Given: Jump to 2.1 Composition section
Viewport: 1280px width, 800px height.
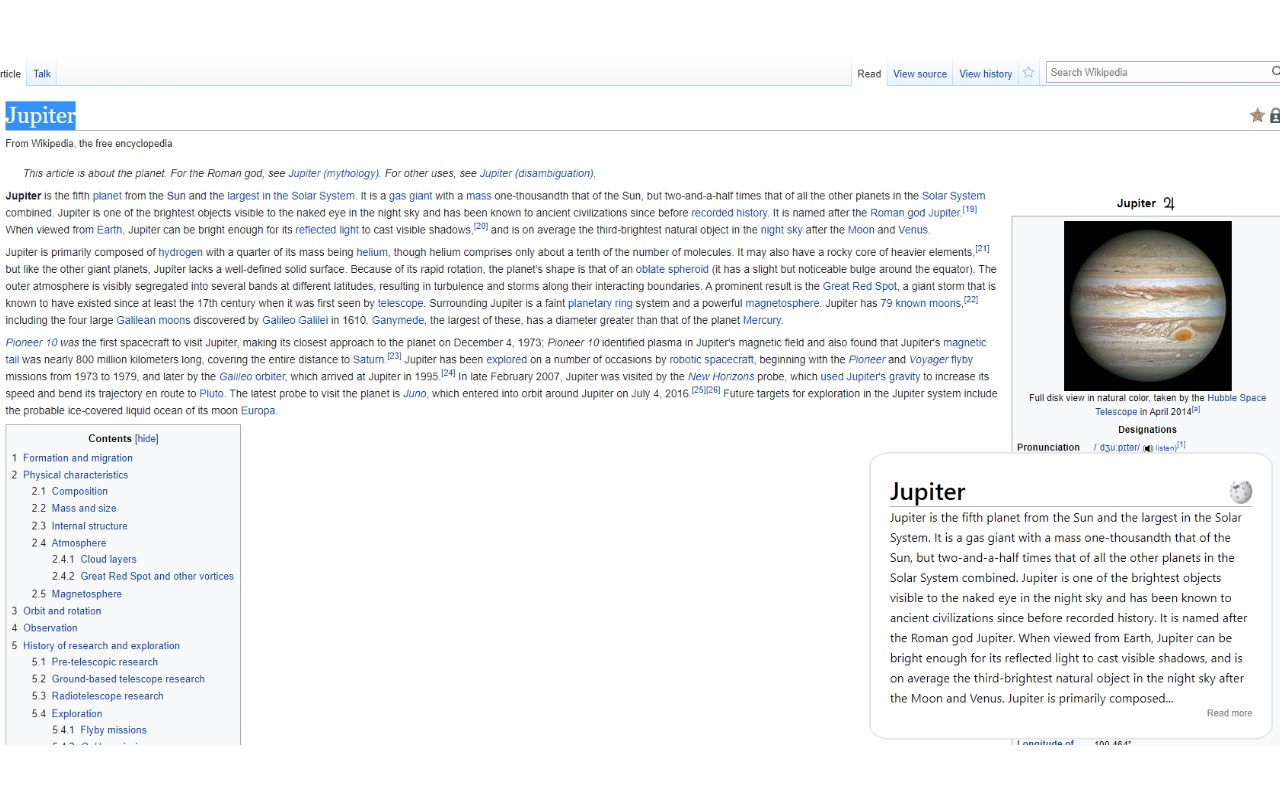Looking at the screenshot, I should [x=80, y=491].
